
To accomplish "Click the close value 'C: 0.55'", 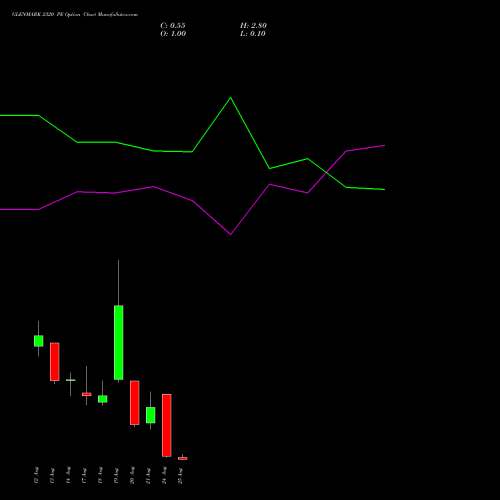I will (x=173, y=26).
